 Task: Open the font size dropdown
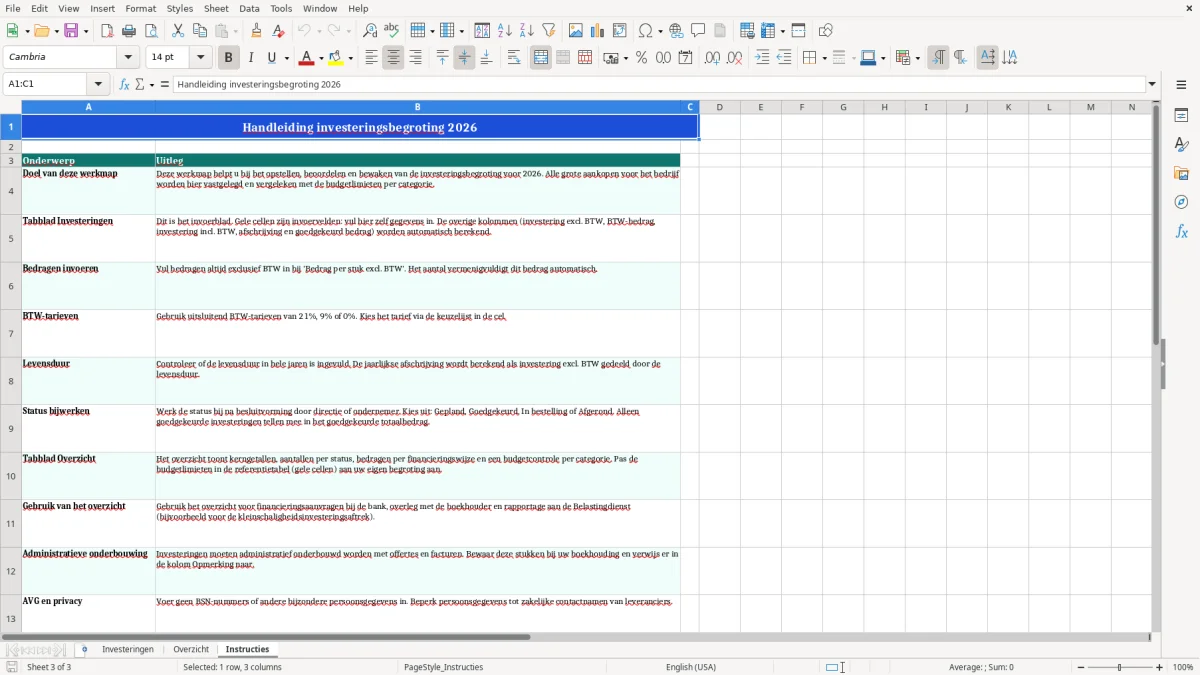(200, 58)
